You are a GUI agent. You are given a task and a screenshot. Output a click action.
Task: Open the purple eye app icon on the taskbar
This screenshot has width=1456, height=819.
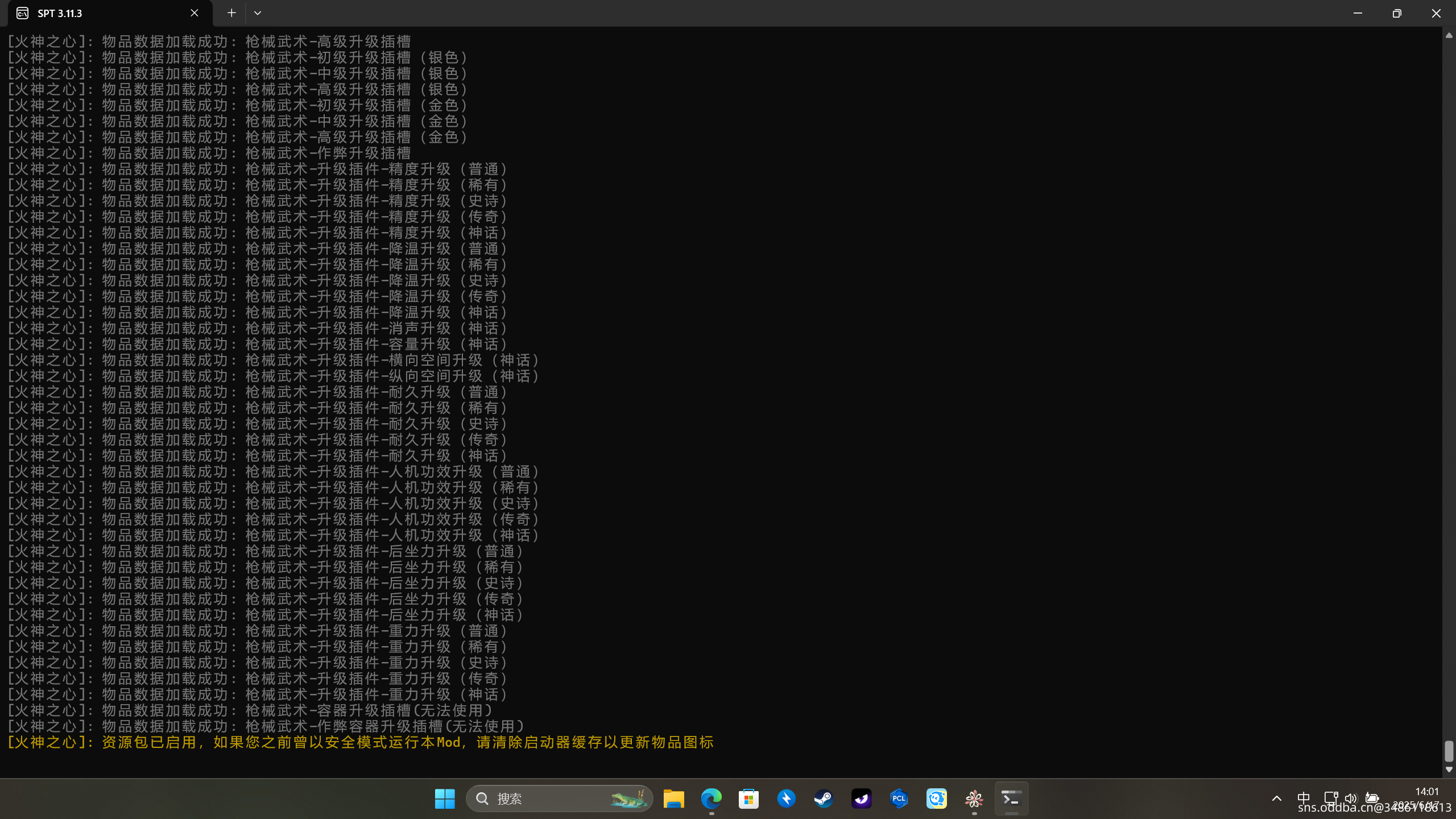click(x=861, y=799)
